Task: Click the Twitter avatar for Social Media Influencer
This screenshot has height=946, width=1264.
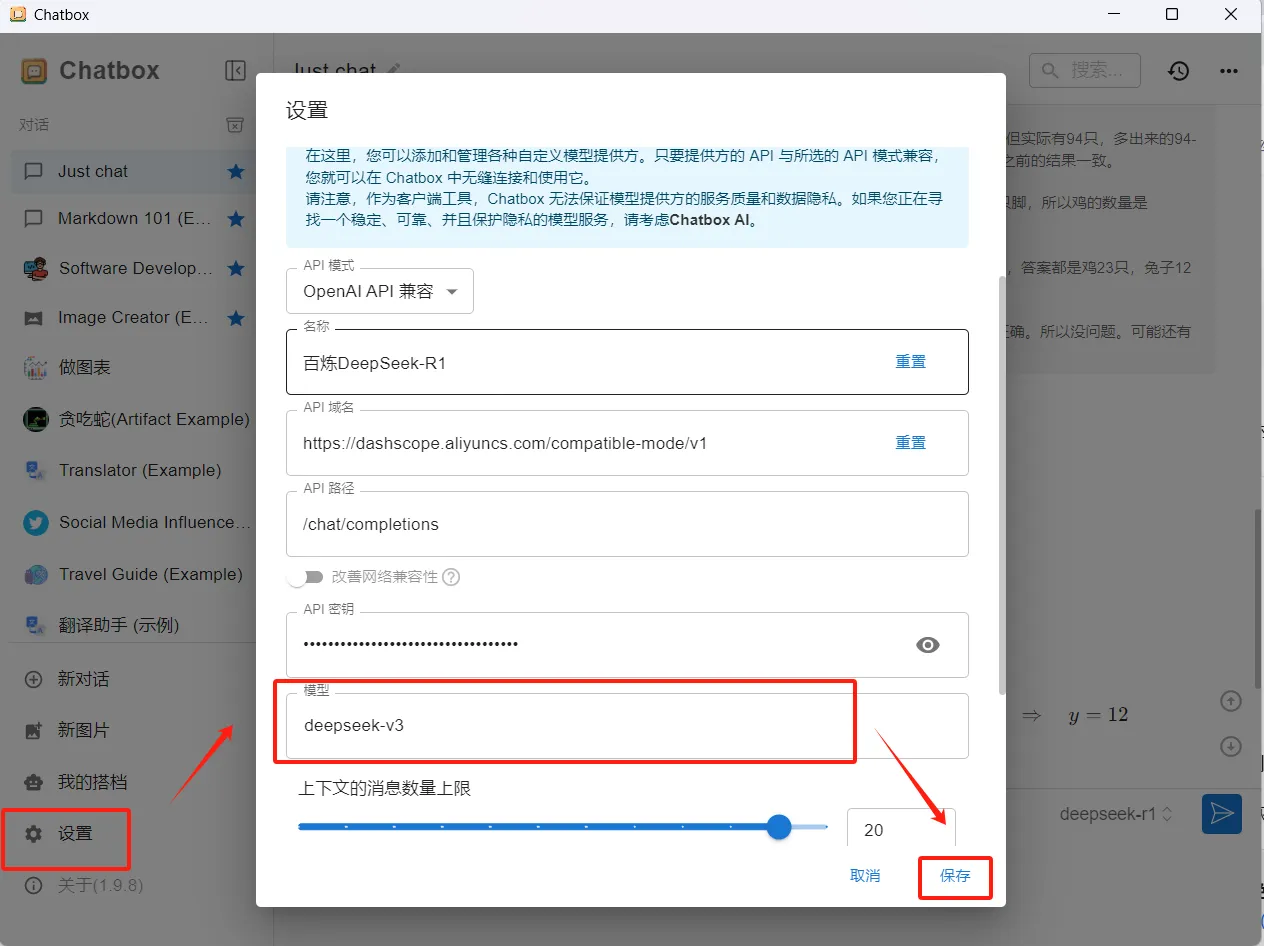Action: [35, 522]
